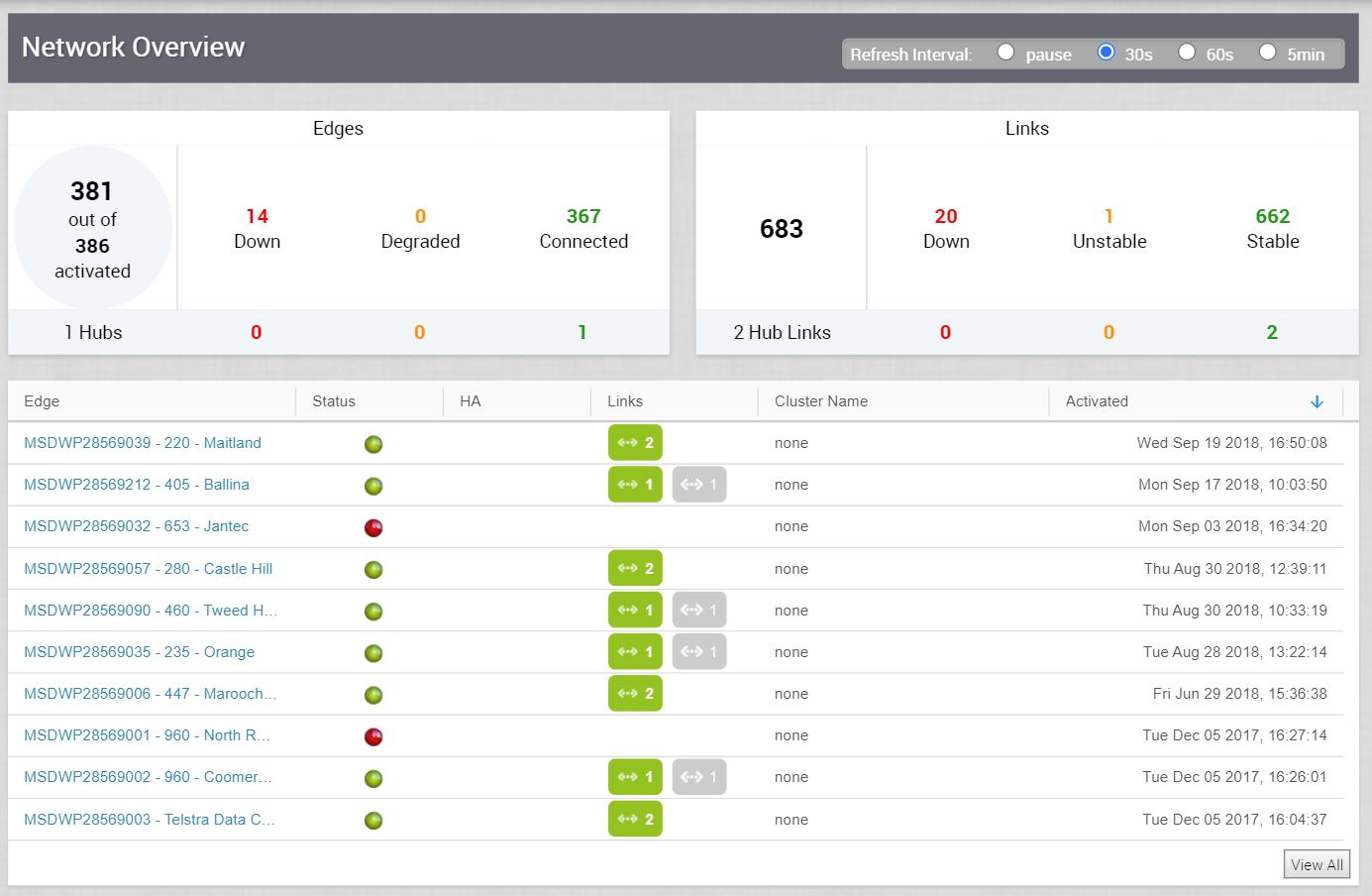Toggle sort arrow on Activated column

1317,401
